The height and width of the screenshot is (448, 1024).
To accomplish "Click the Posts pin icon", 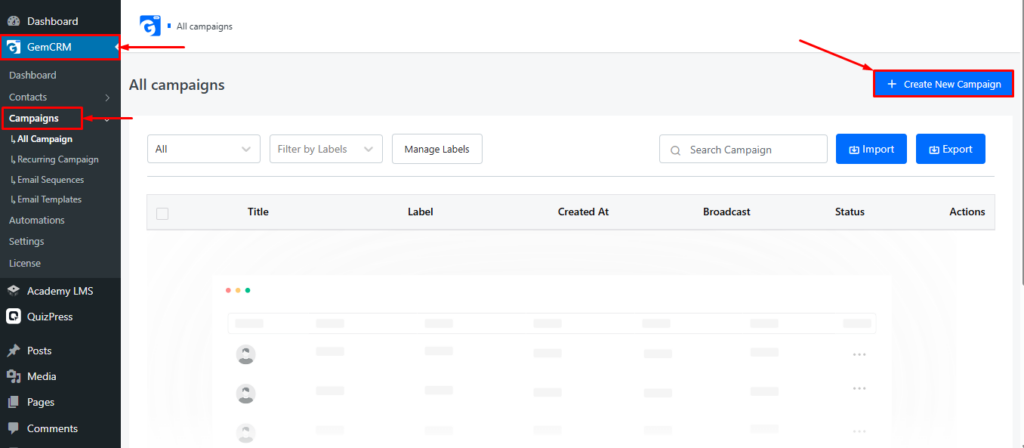I will click(x=14, y=351).
